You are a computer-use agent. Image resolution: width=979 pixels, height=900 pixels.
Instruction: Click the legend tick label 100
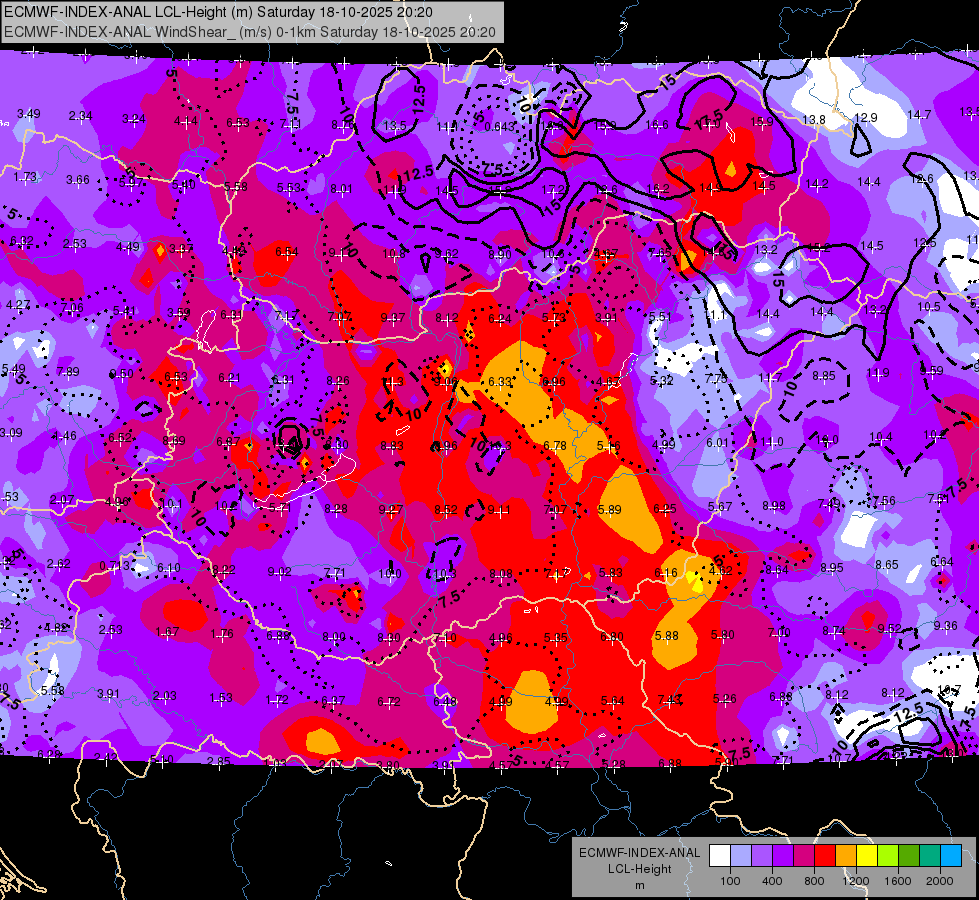click(730, 881)
